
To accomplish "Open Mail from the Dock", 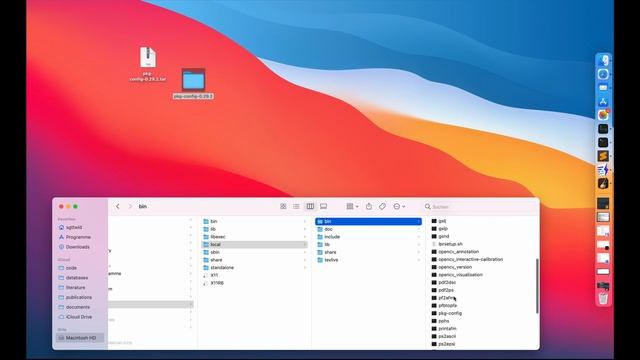I will pyautogui.click(x=603, y=88).
